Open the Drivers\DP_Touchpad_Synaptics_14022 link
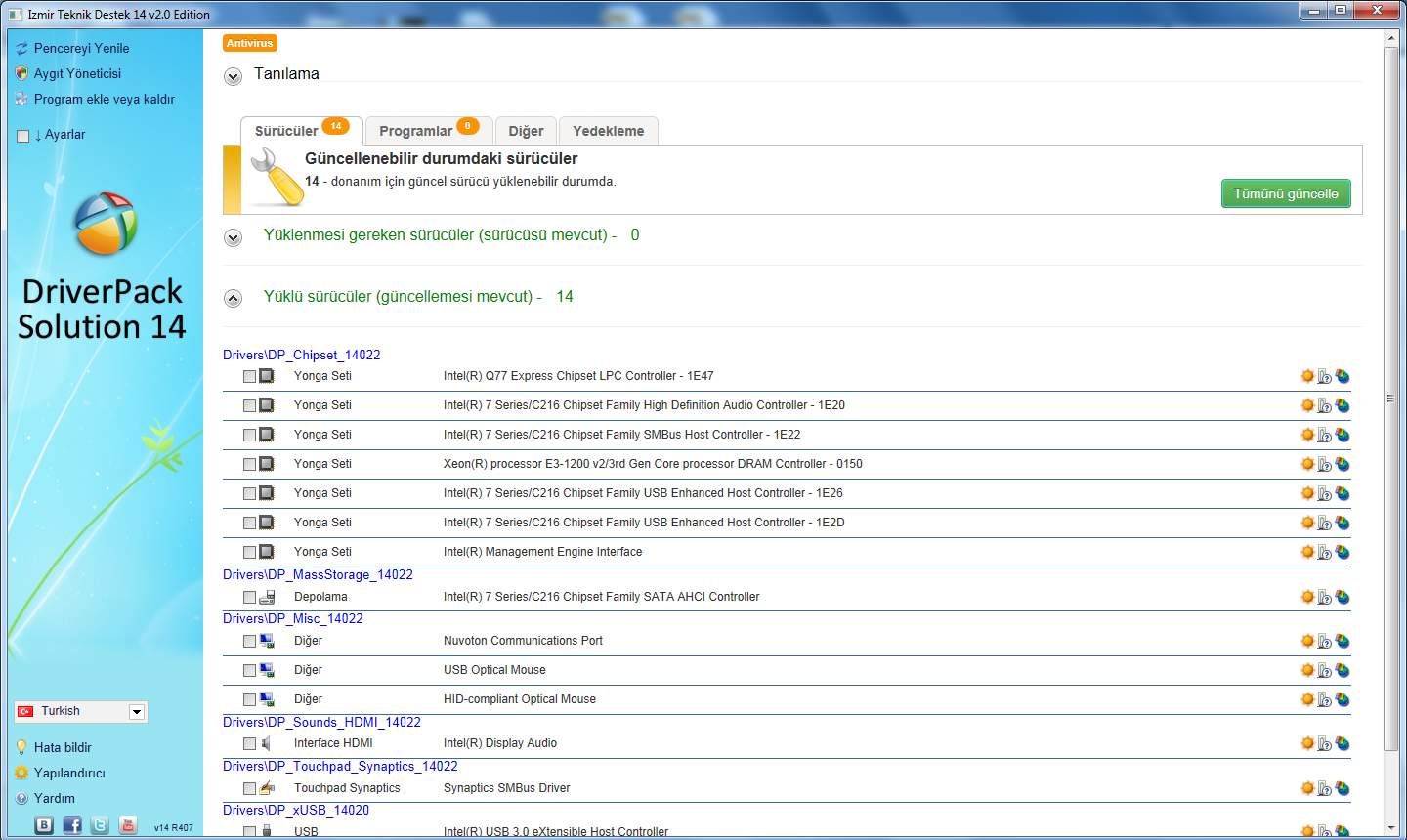This screenshot has height=840, width=1407. [340, 766]
